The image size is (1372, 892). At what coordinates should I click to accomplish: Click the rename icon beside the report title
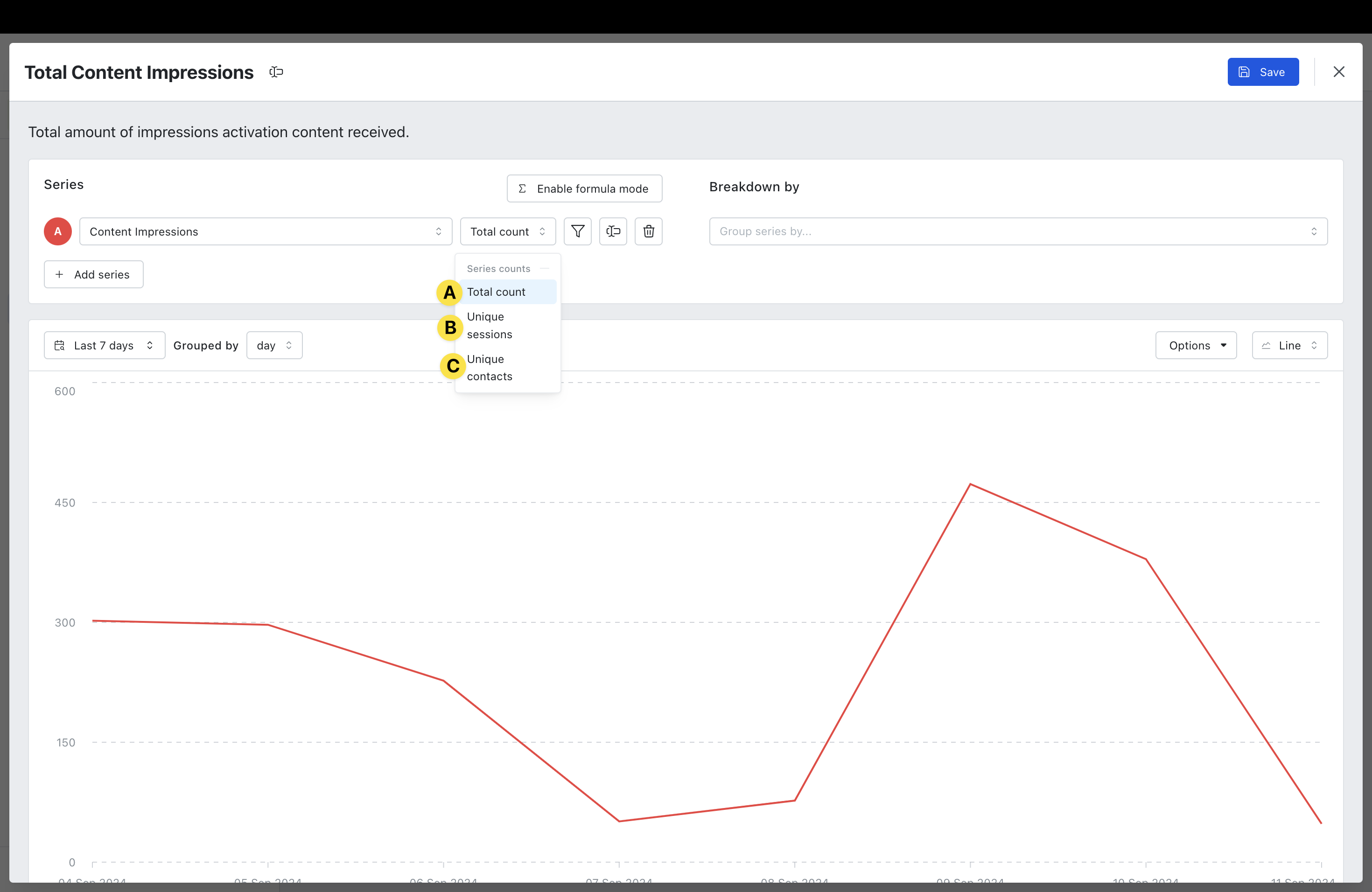(x=276, y=72)
